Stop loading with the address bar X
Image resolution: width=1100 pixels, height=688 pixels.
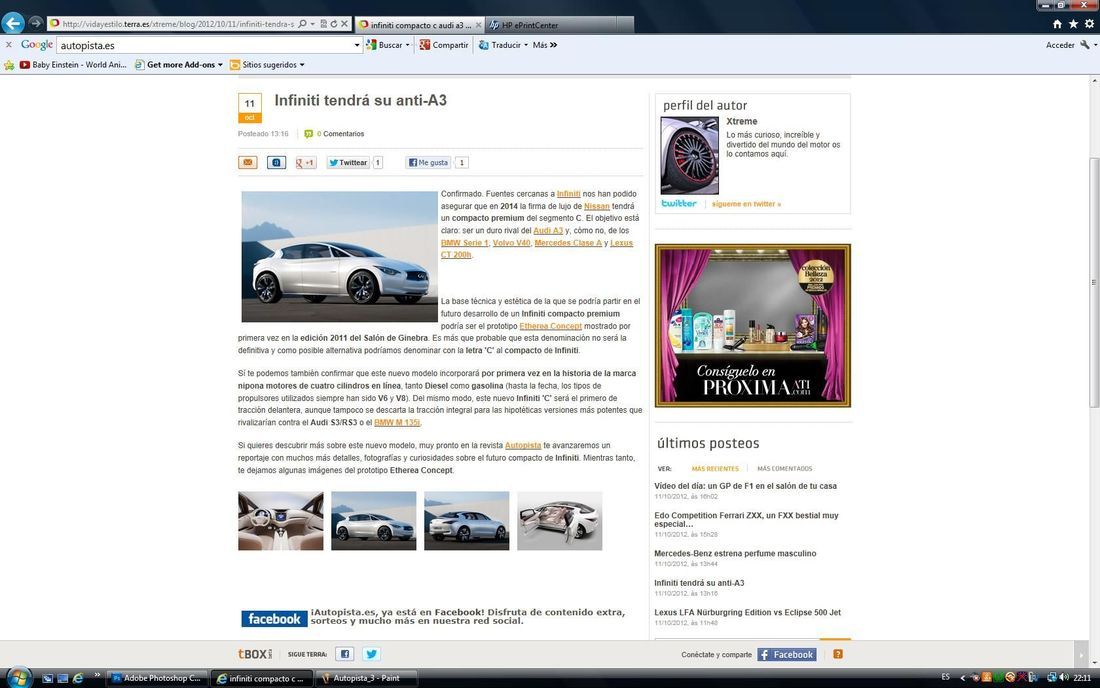344,24
